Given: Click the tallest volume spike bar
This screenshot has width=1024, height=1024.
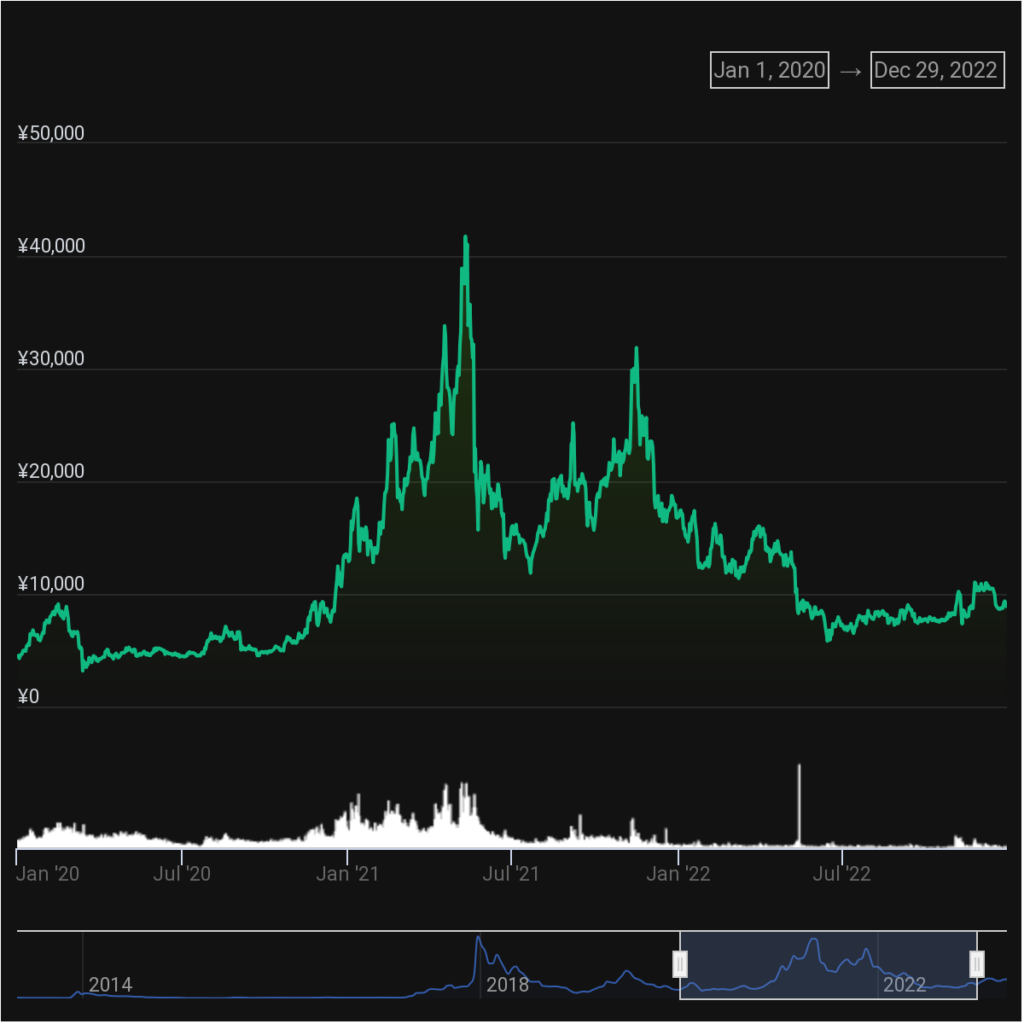Looking at the screenshot, I should 799,805.
